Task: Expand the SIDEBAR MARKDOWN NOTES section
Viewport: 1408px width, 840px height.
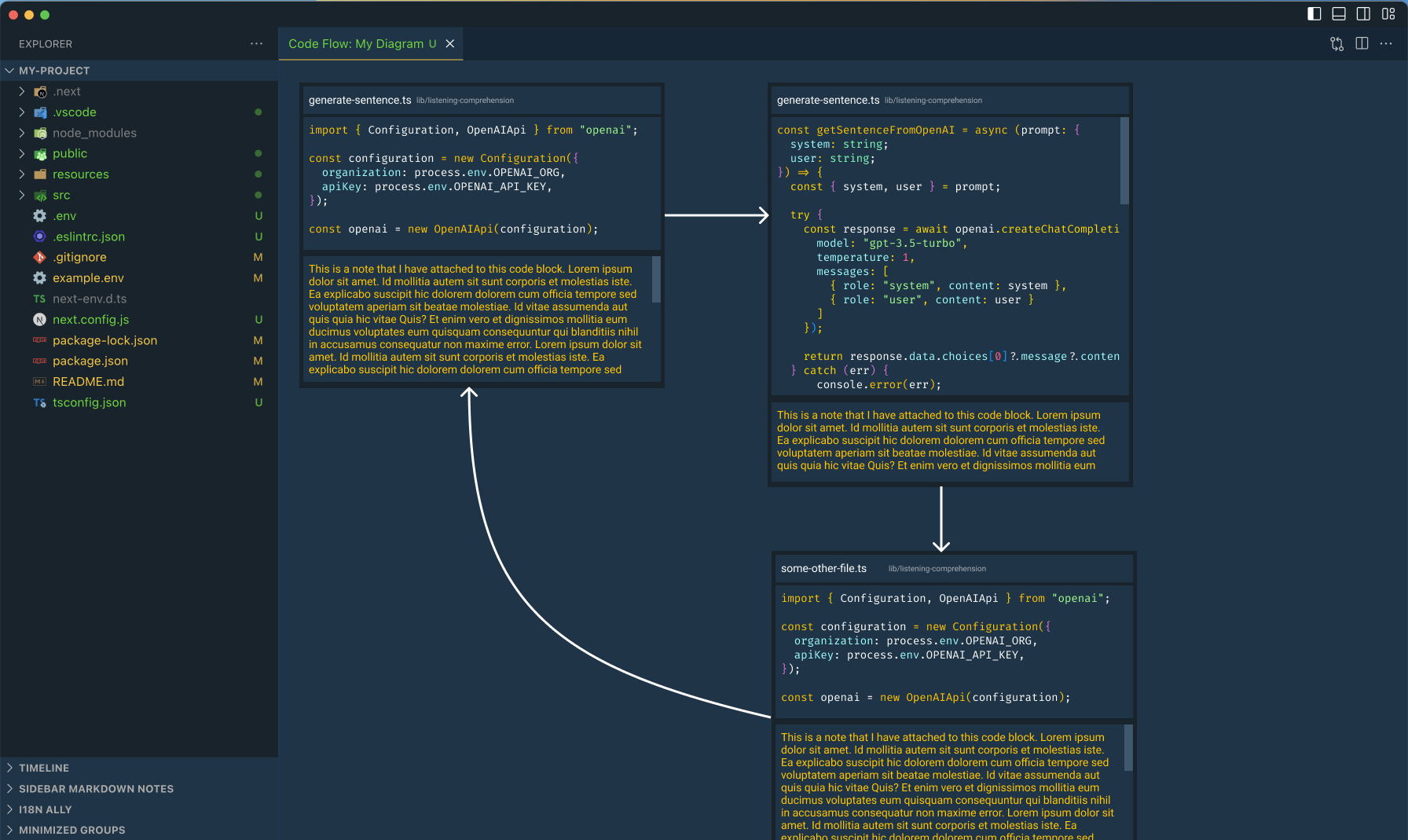Action: [x=97, y=788]
